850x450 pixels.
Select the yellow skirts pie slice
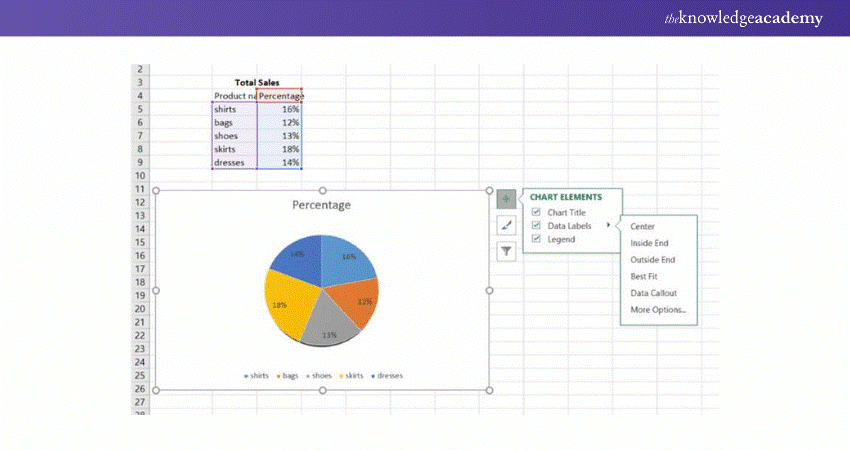point(285,302)
